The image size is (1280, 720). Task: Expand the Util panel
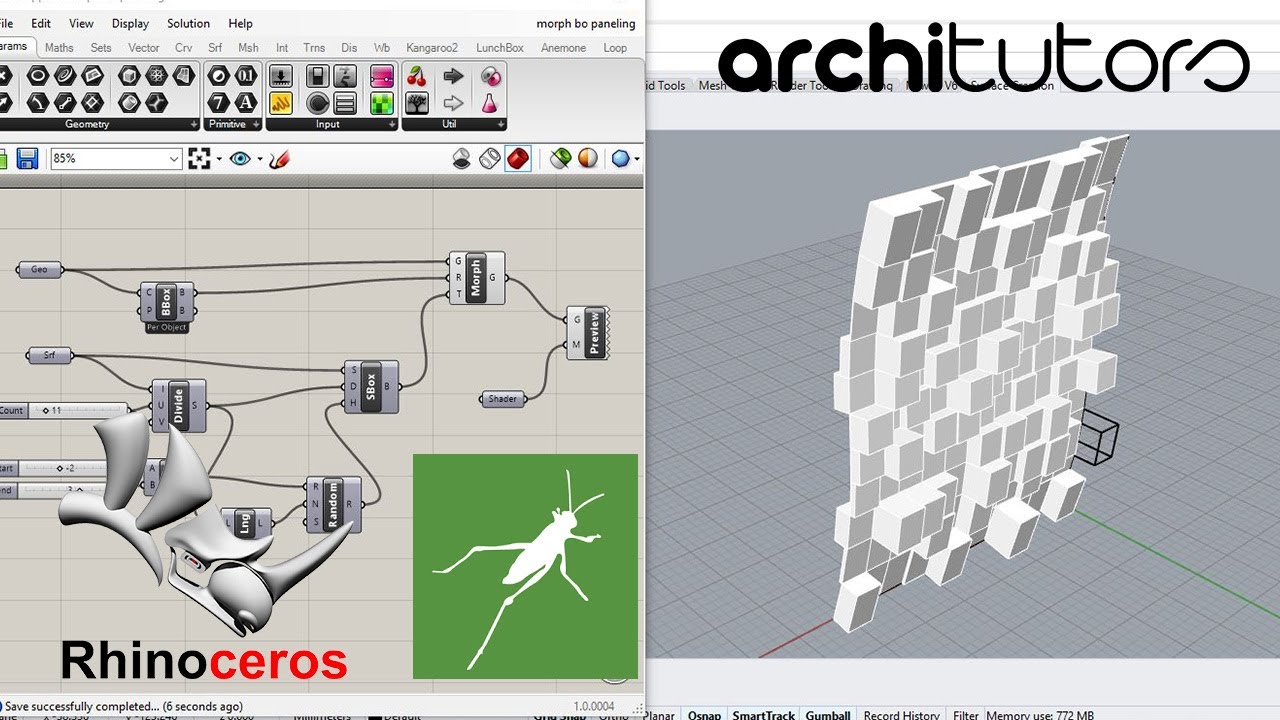tap(500, 125)
